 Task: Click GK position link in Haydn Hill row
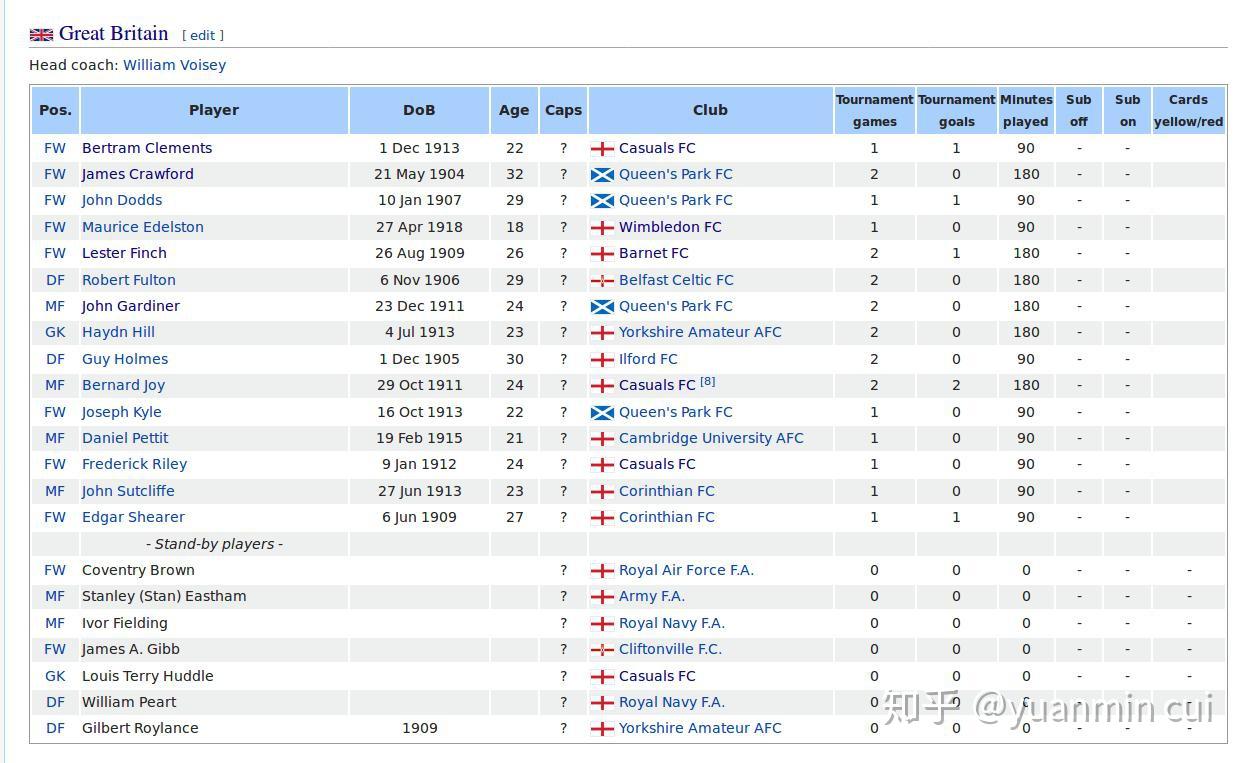tap(55, 332)
